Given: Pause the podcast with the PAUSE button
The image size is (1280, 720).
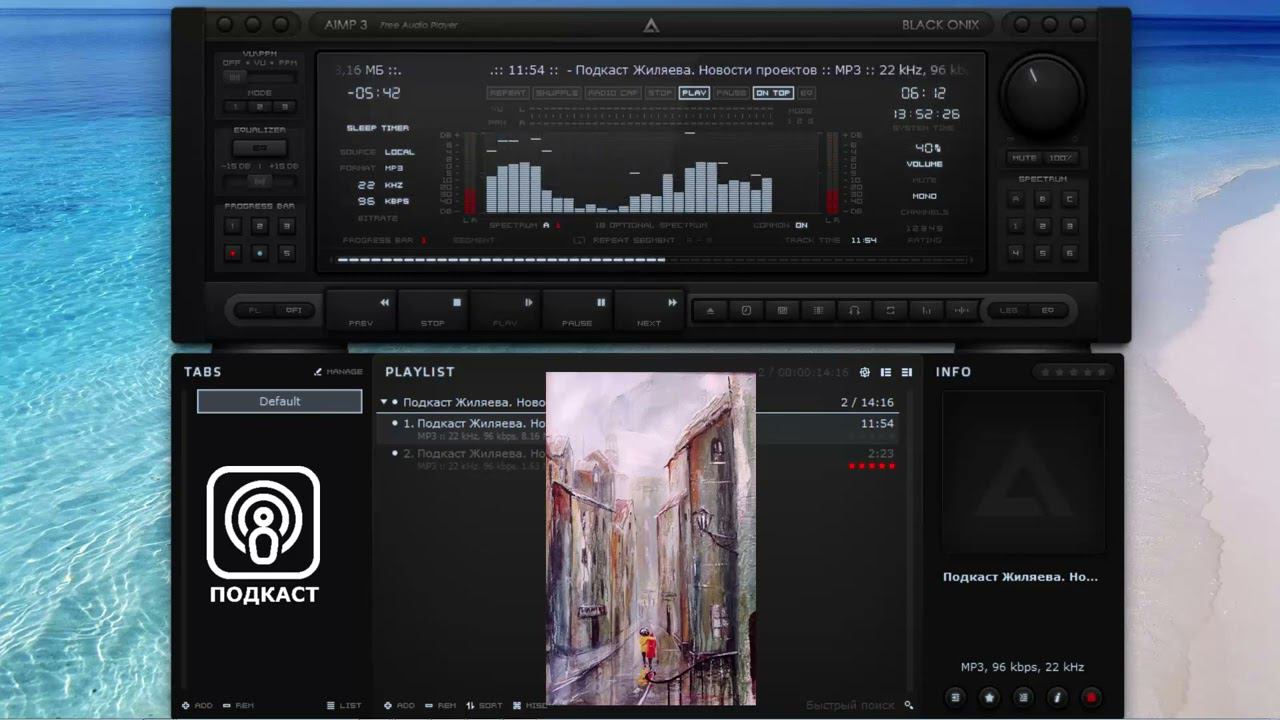Looking at the screenshot, I should point(577,310).
